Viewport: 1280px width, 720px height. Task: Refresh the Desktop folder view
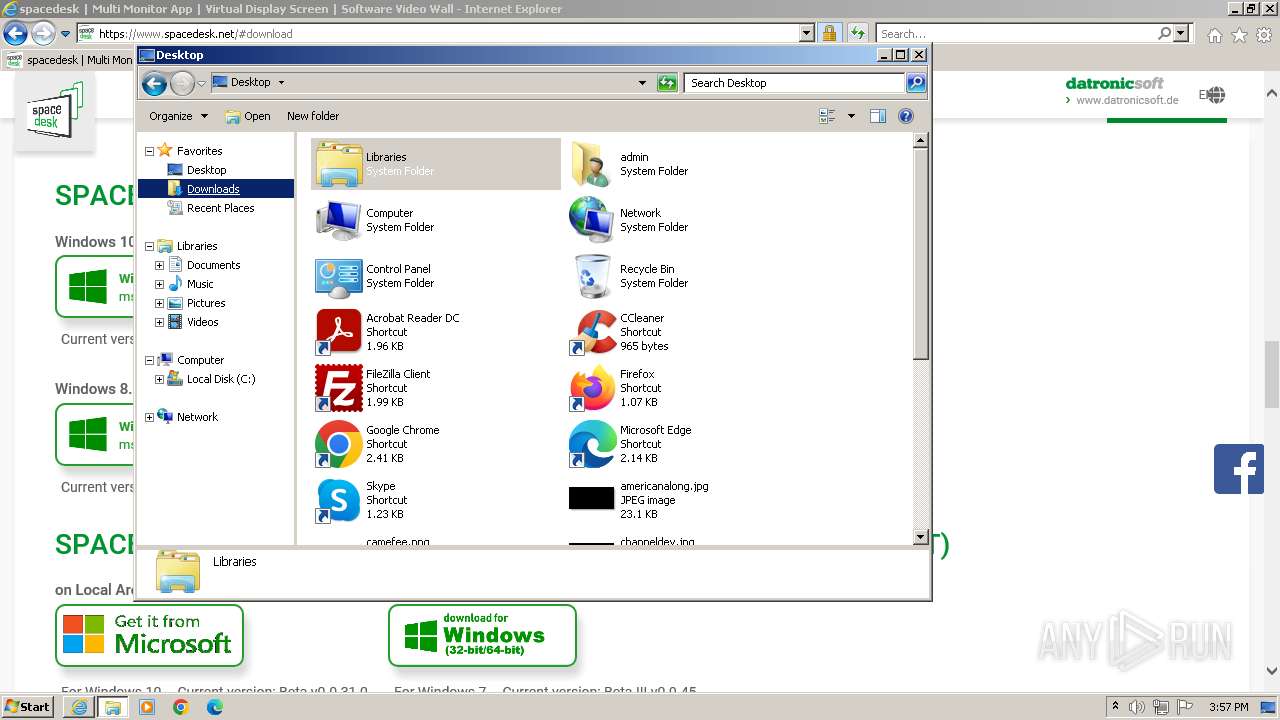coord(667,83)
